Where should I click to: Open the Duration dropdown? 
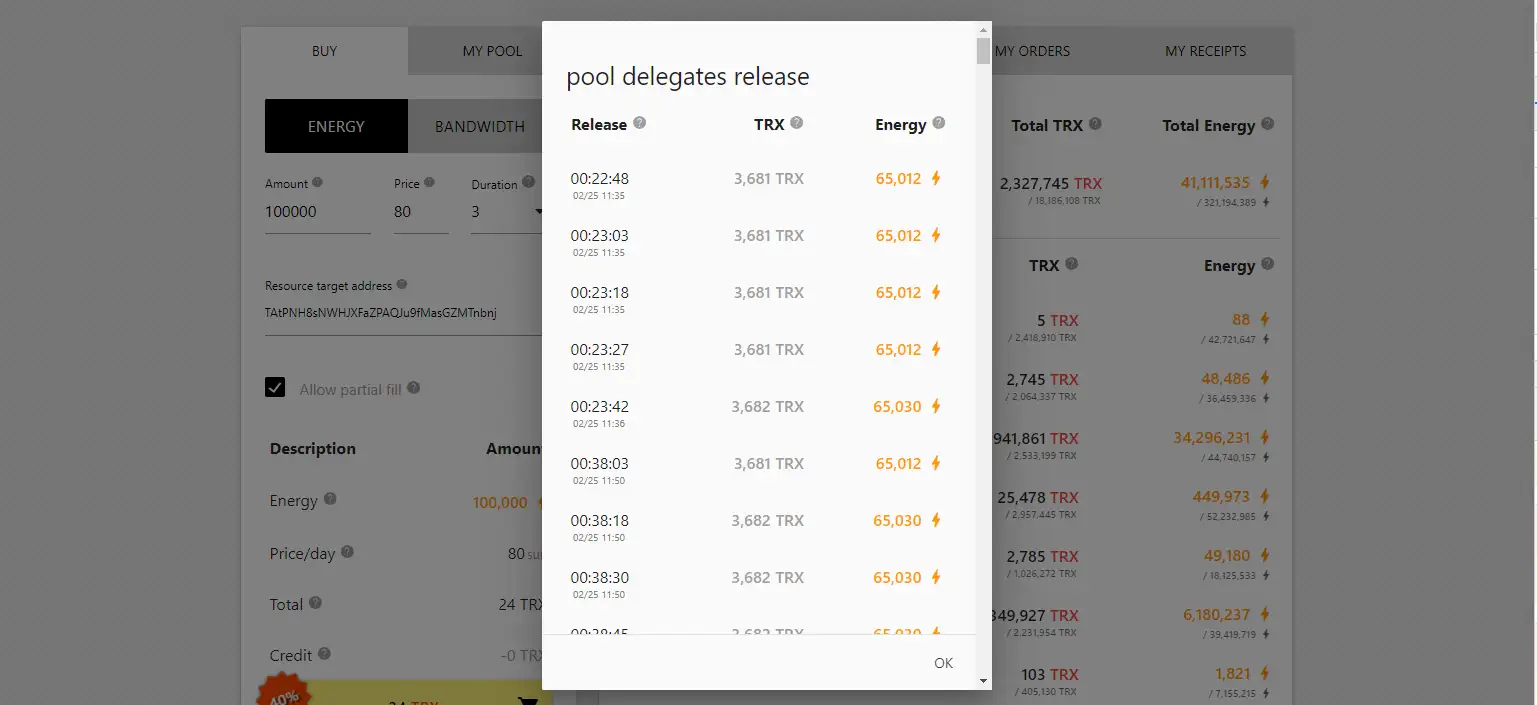point(506,212)
